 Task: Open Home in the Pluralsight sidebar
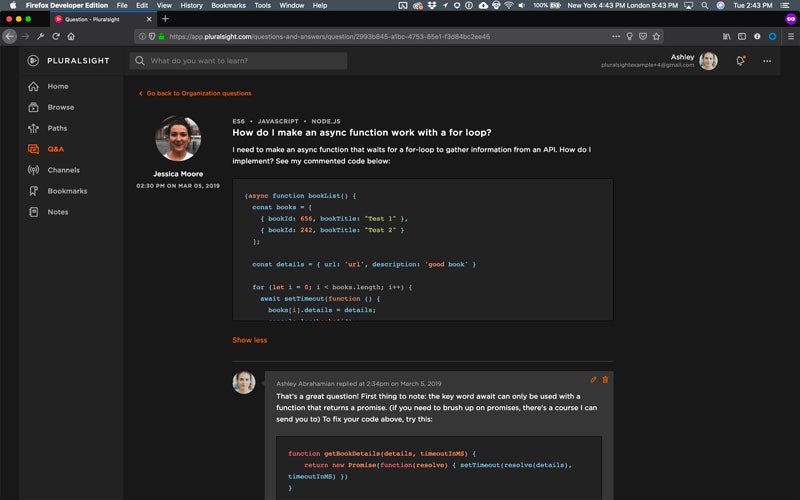(x=57, y=86)
